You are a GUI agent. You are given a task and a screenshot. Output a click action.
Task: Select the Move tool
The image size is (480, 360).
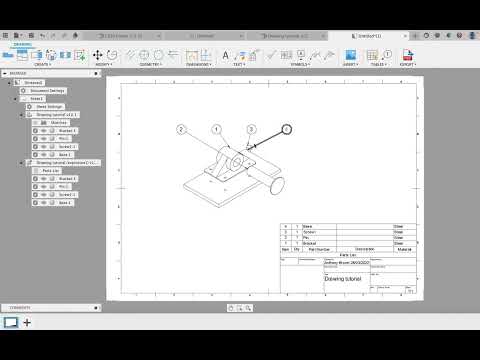coord(98,55)
